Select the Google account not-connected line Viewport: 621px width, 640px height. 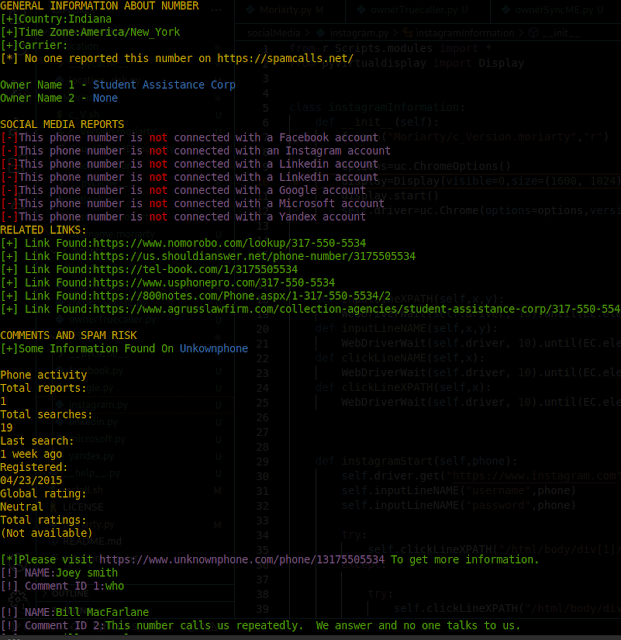(183, 190)
